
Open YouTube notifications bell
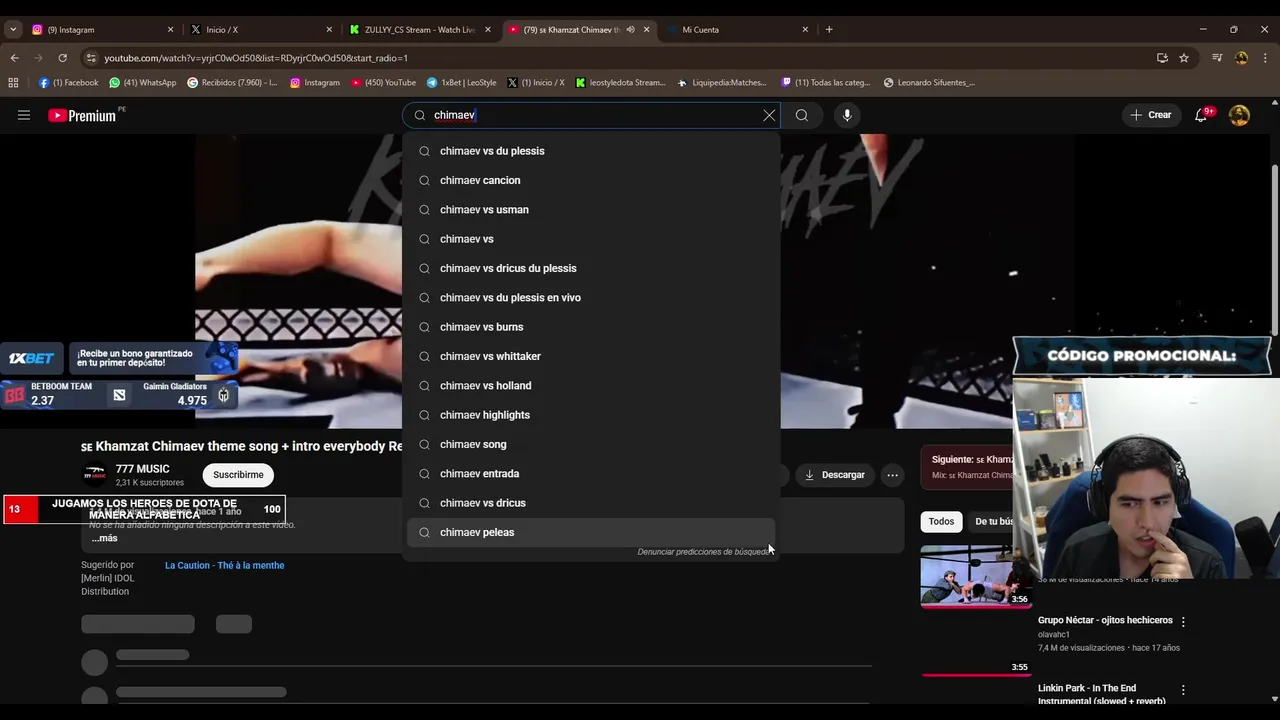pyautogui.click(x=1202, y=115)
